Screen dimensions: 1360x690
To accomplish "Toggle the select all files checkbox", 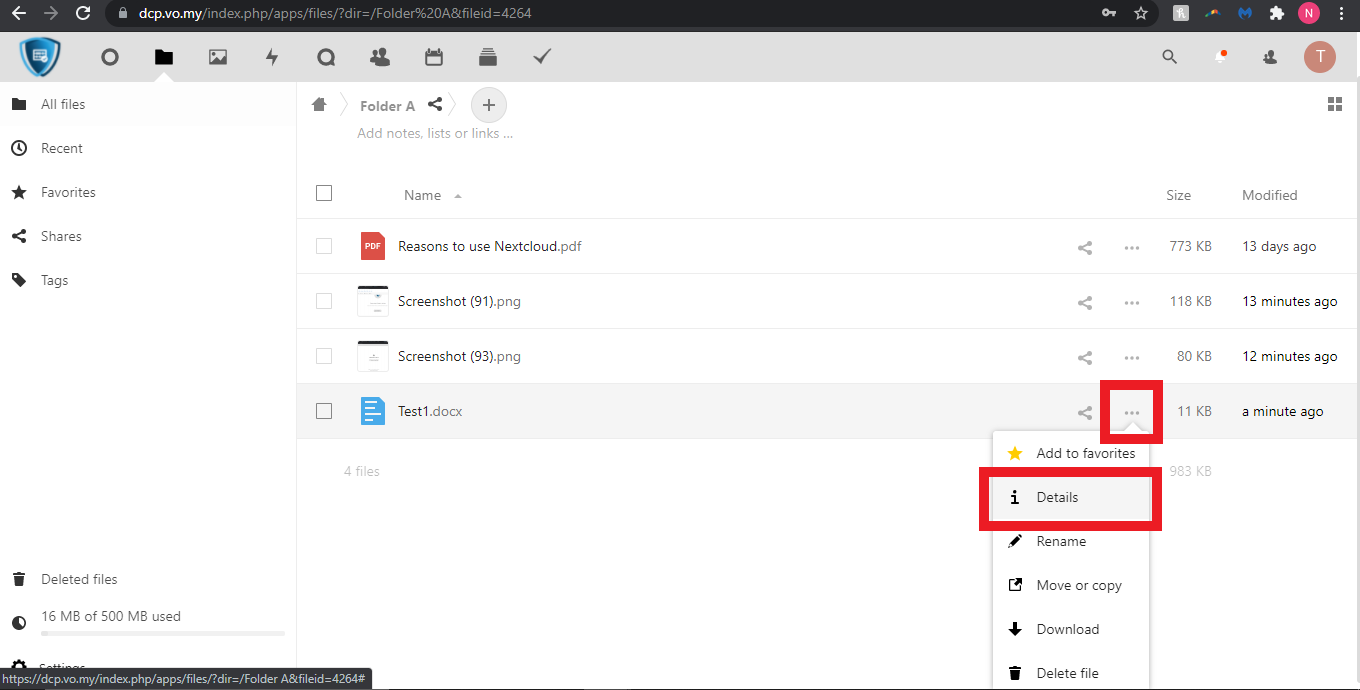I will point(324,193).
